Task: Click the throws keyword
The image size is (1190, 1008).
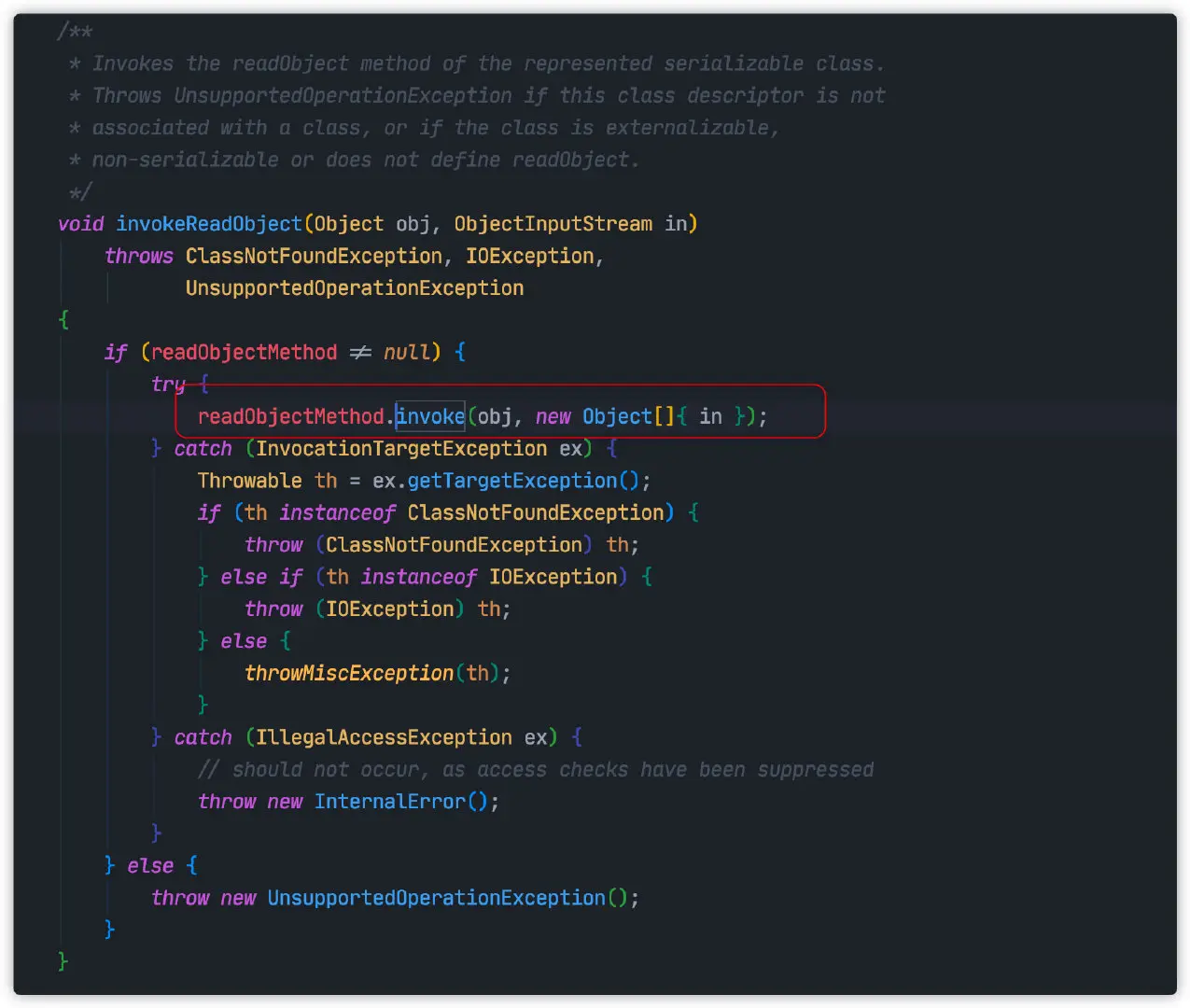Action: (x=139, y=256)
